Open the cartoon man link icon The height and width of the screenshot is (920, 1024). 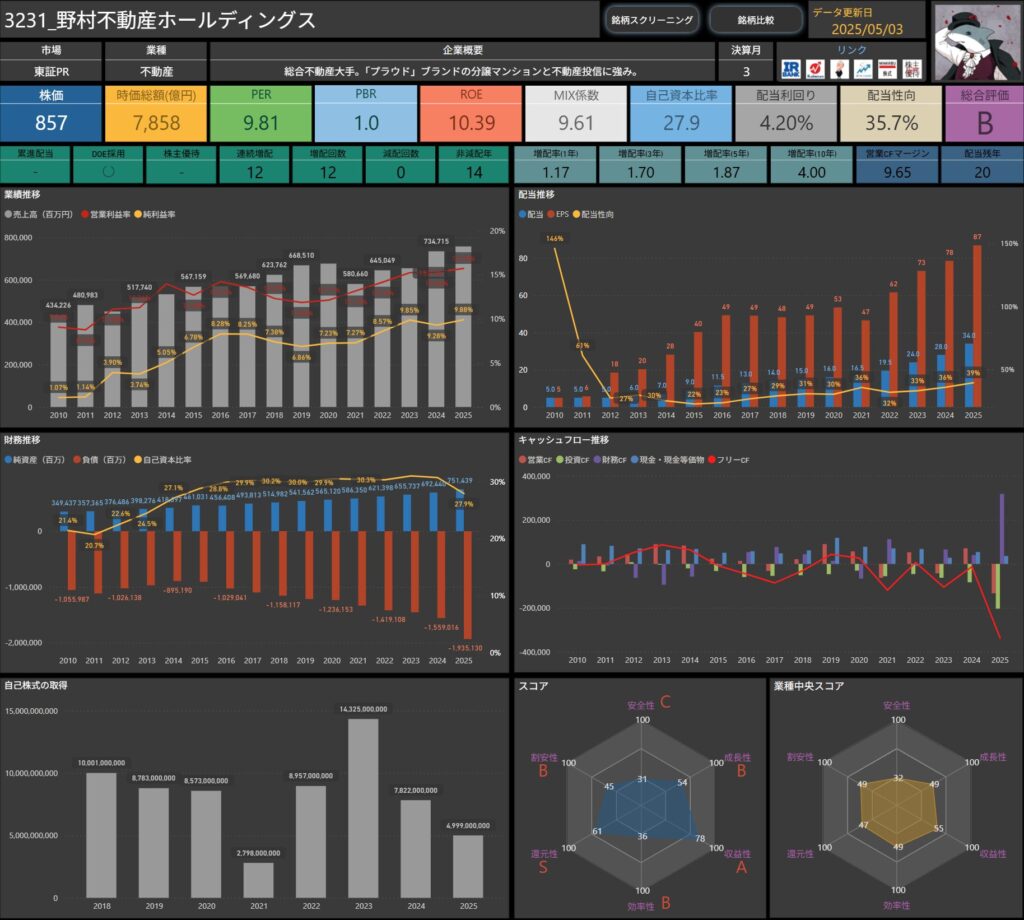(839, 69)
